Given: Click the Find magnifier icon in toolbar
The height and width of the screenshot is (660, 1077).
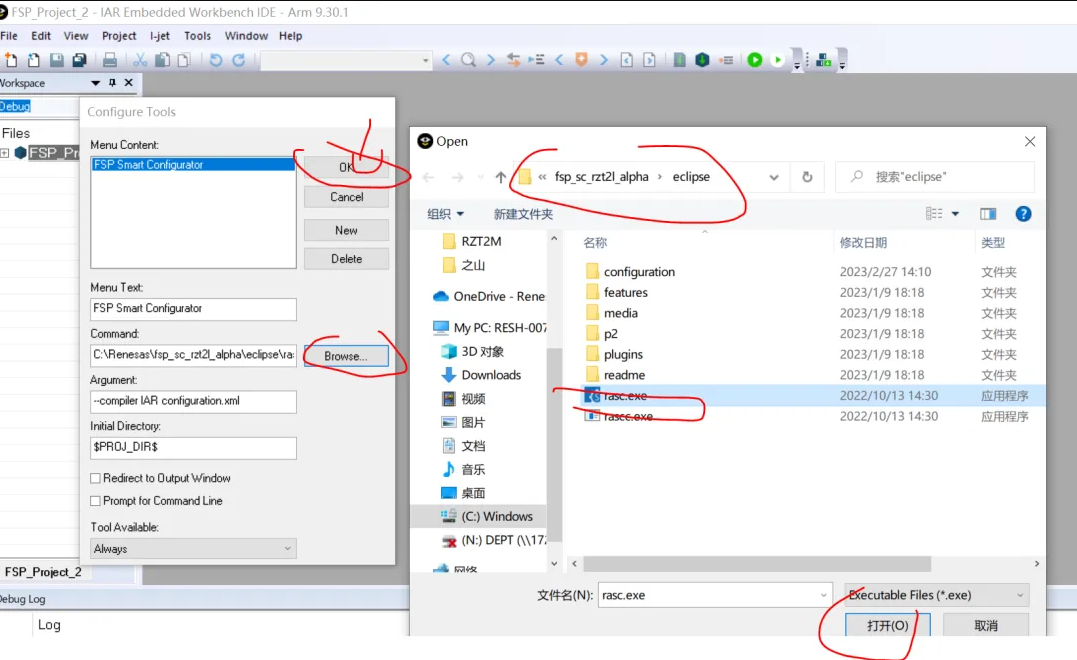Looking at the screenshot, I should (x=468, y=60).
